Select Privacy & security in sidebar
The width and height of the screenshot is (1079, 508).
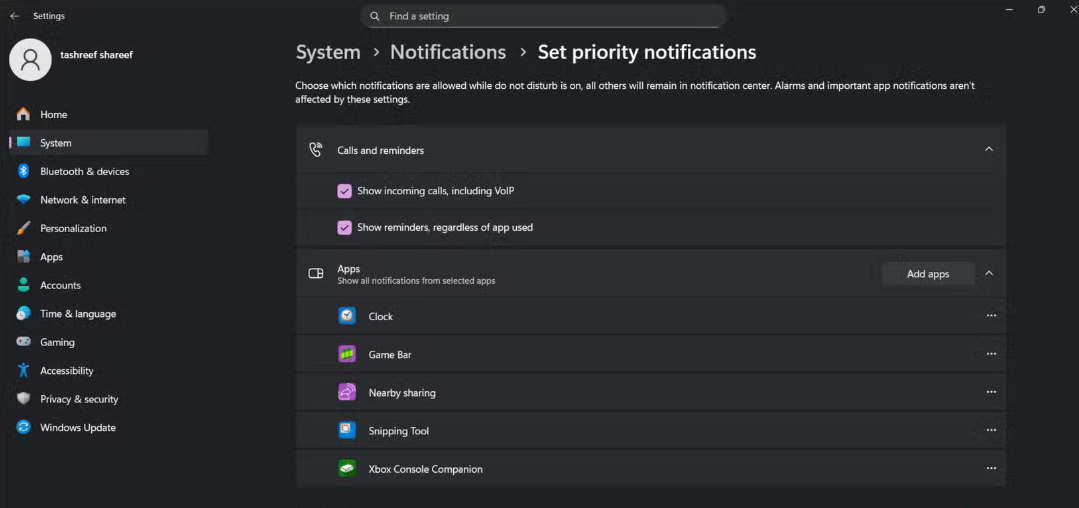[x=79, y=399]
